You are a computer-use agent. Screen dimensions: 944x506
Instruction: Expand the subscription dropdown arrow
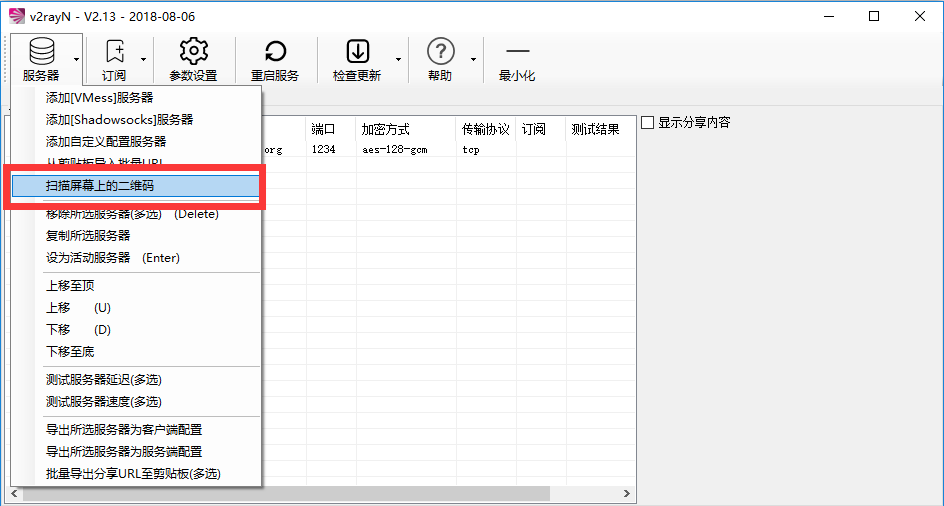pos(143,59)
